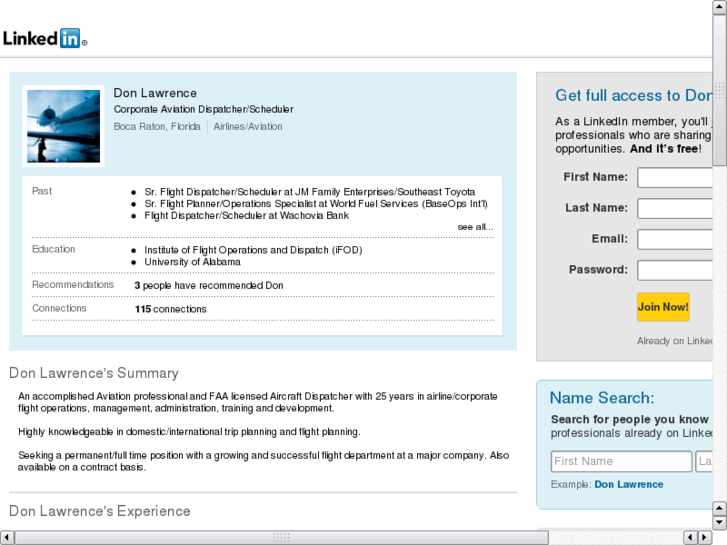
Task: Click the World Fuel Services past position
Action: click(x=316, y=204)
